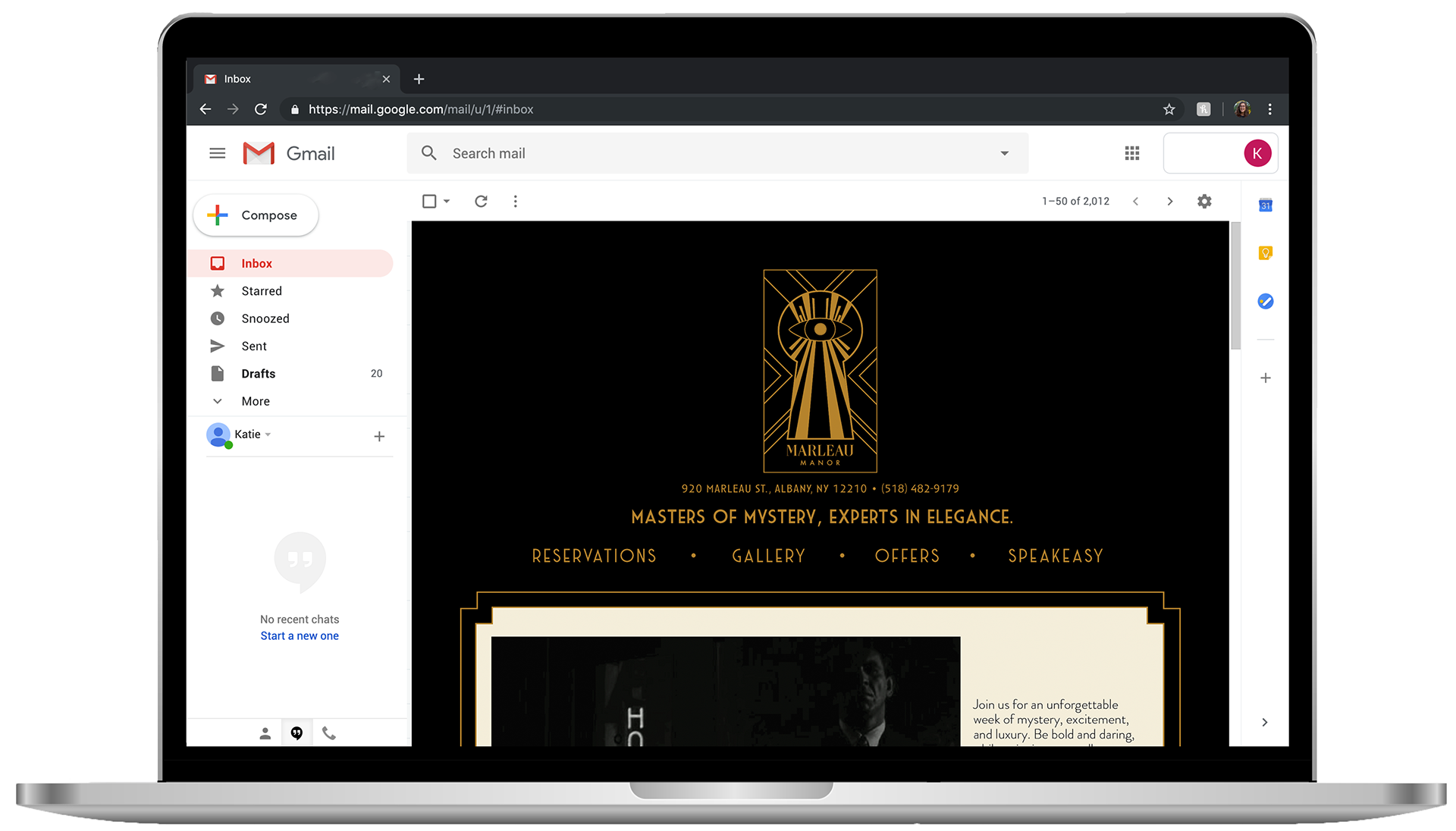
Task: Go to the Drafts folder
Action: coord(258,374)
